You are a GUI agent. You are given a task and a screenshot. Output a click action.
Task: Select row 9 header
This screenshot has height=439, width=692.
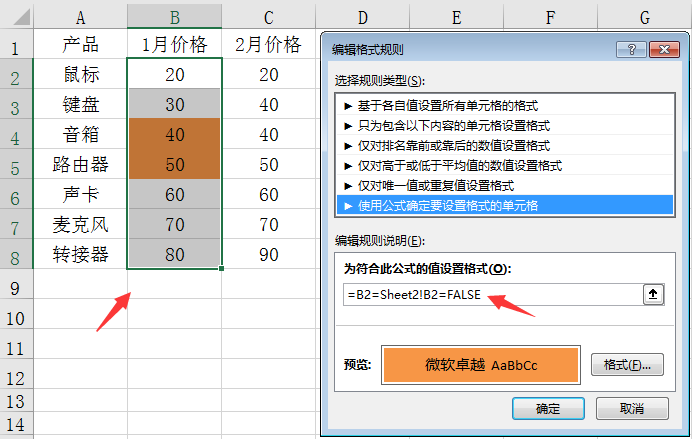tap(16, 284)
